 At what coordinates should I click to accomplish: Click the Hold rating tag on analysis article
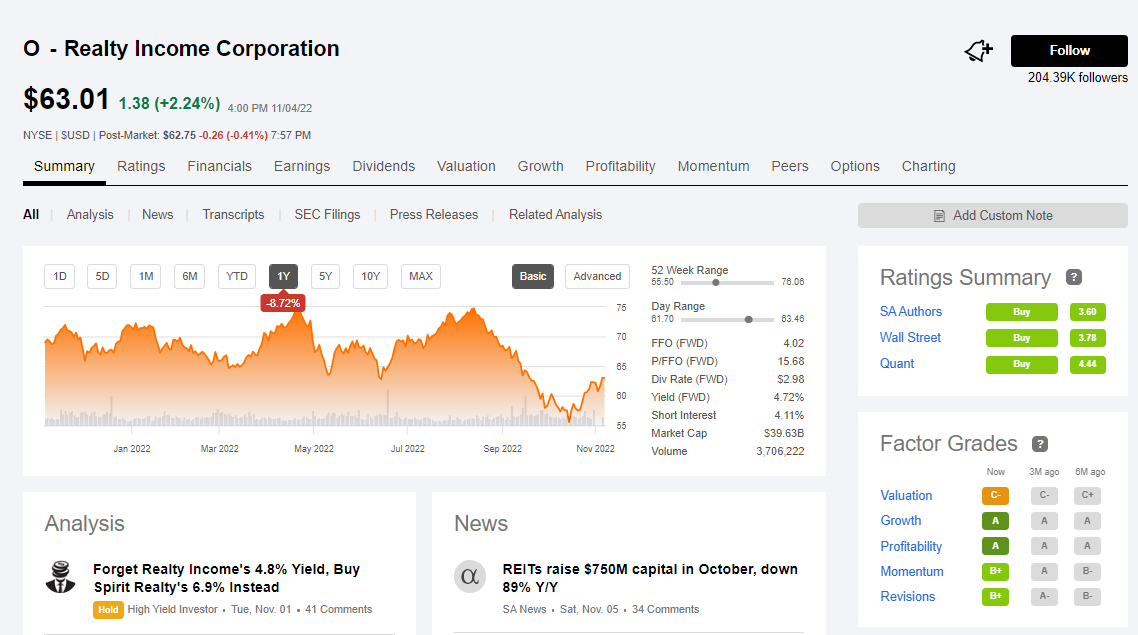coord(108,610)
